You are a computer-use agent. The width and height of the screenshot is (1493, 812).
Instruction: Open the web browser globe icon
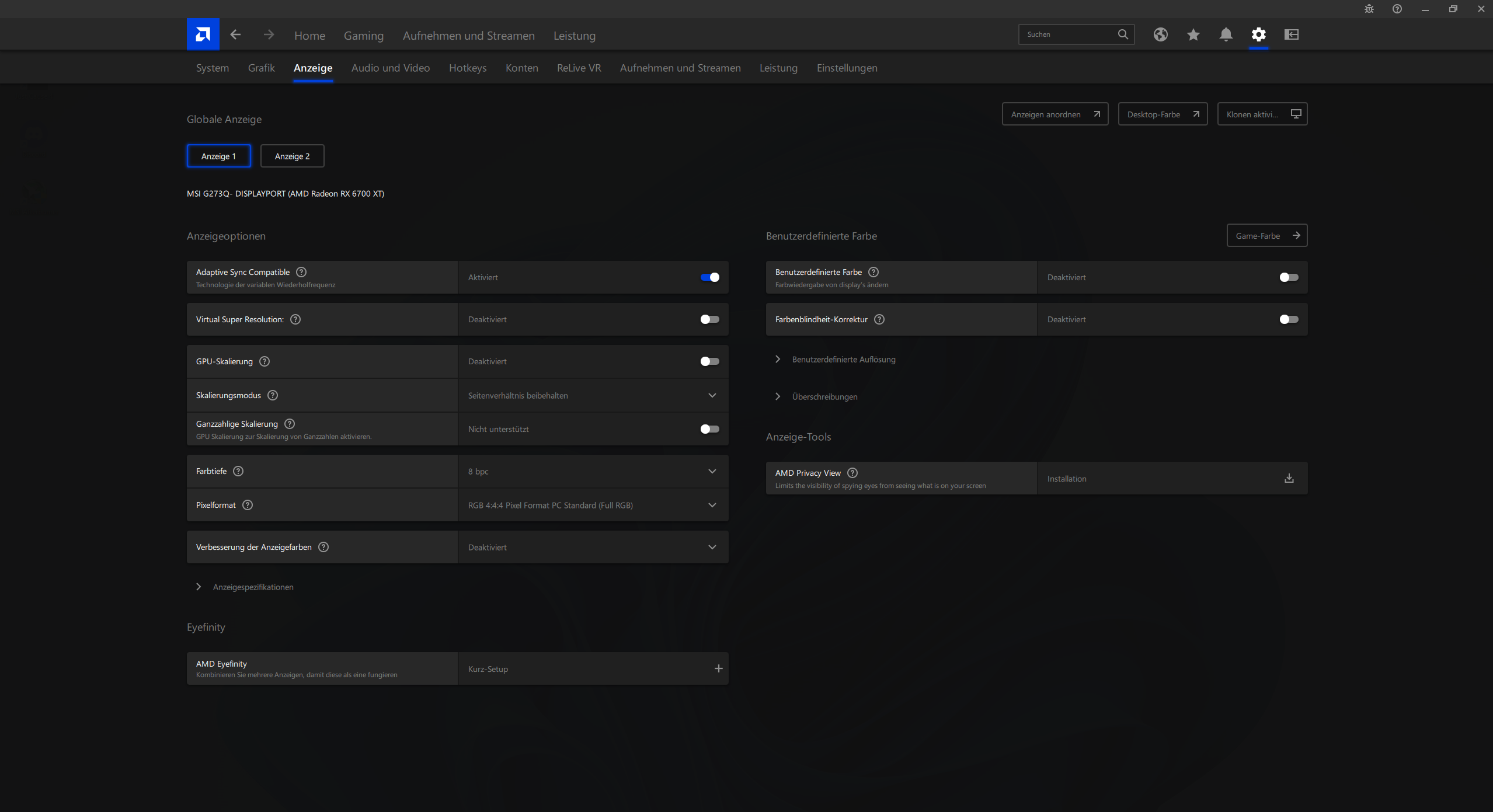tap(1160, 34)
